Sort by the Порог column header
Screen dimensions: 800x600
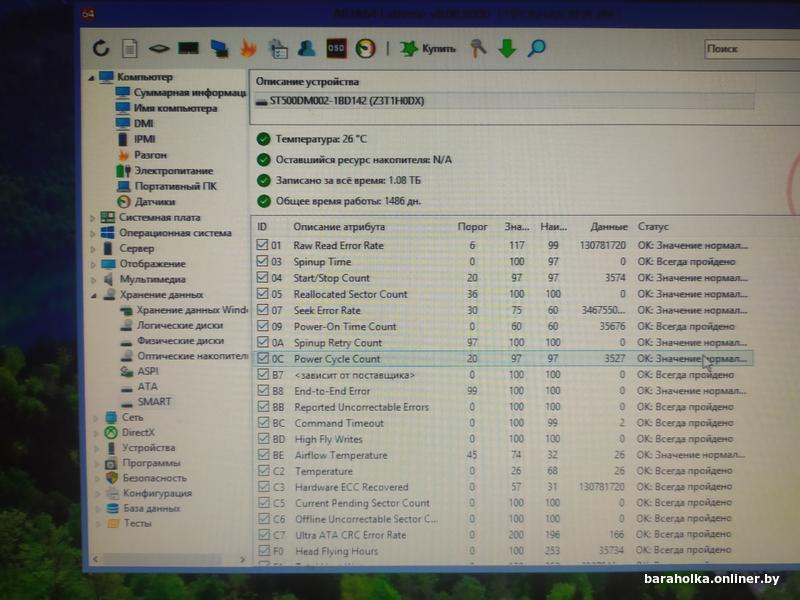click(x=472, y=227)
